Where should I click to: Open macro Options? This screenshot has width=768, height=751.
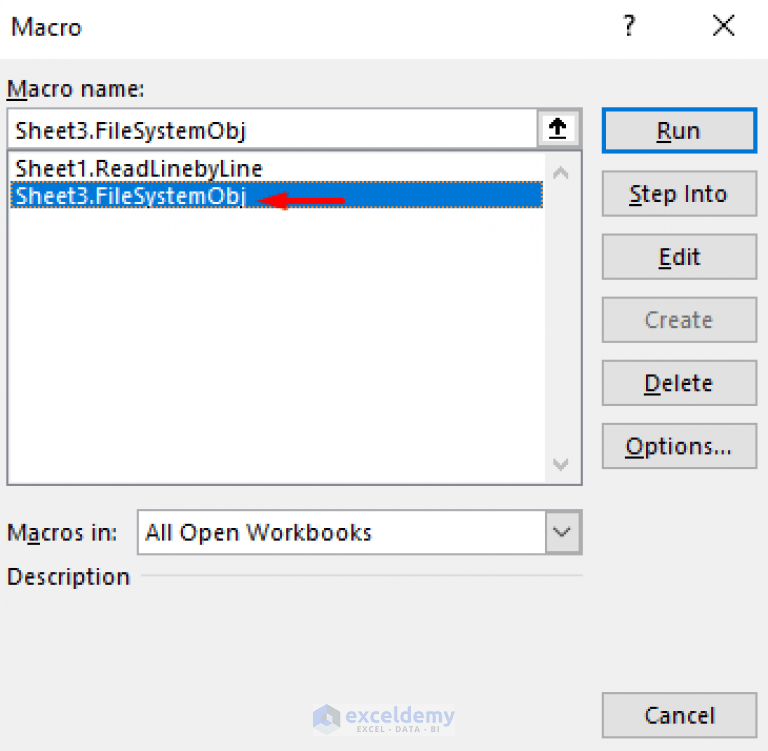pos(679,446)
